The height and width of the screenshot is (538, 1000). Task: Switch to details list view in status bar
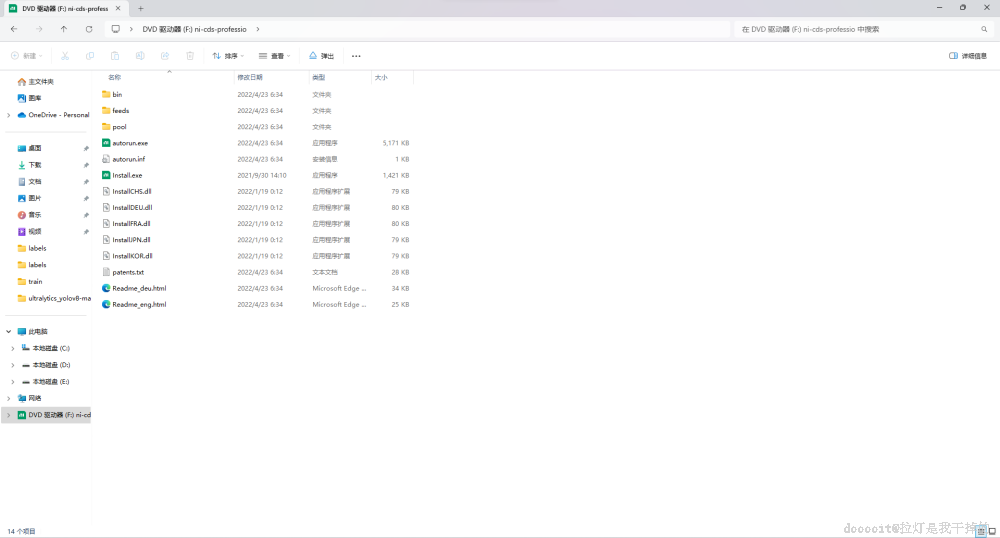pos(981,531)
